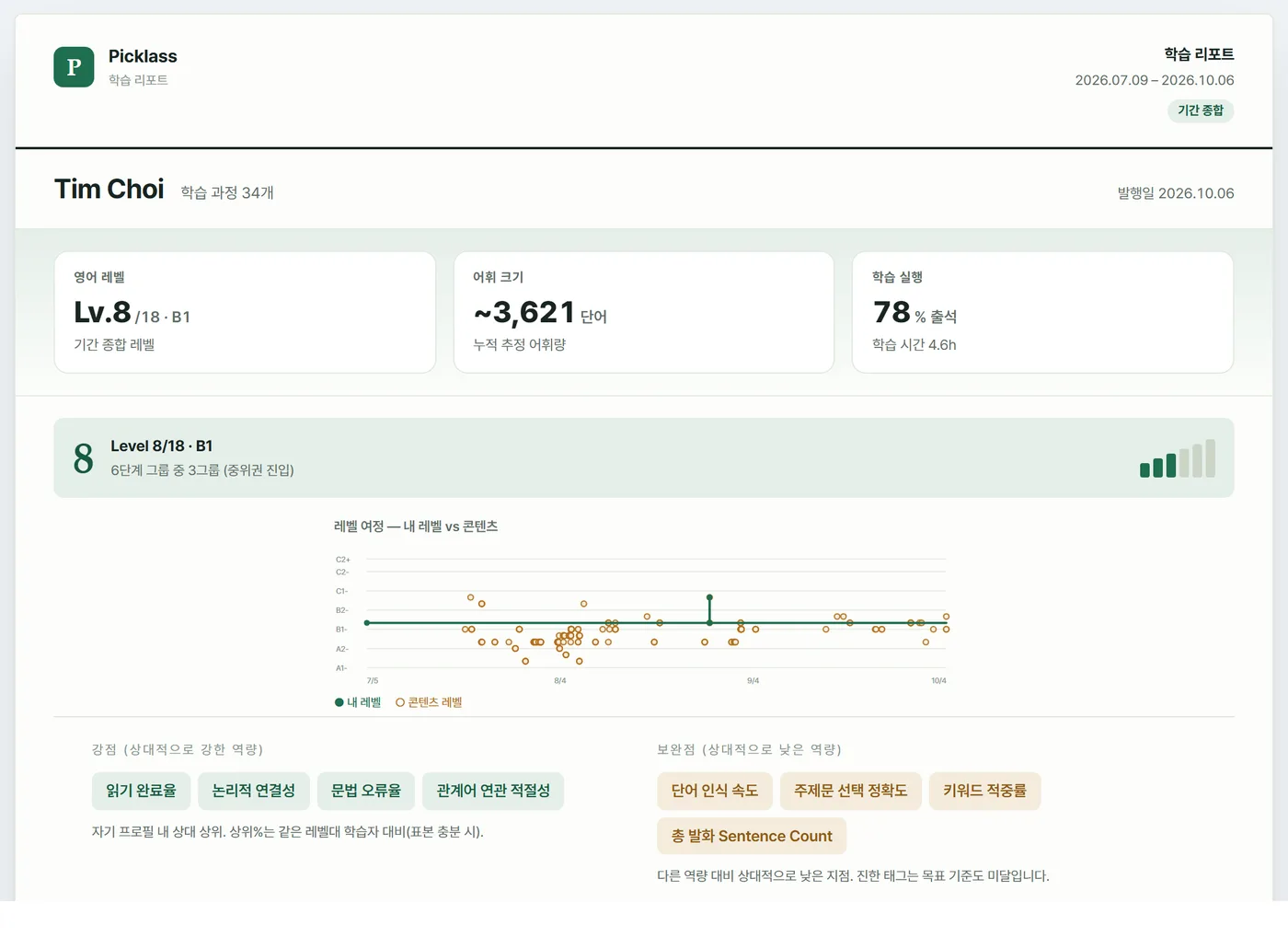Select the 읽기 완료율 strength tag

click(x=141, y=791)
